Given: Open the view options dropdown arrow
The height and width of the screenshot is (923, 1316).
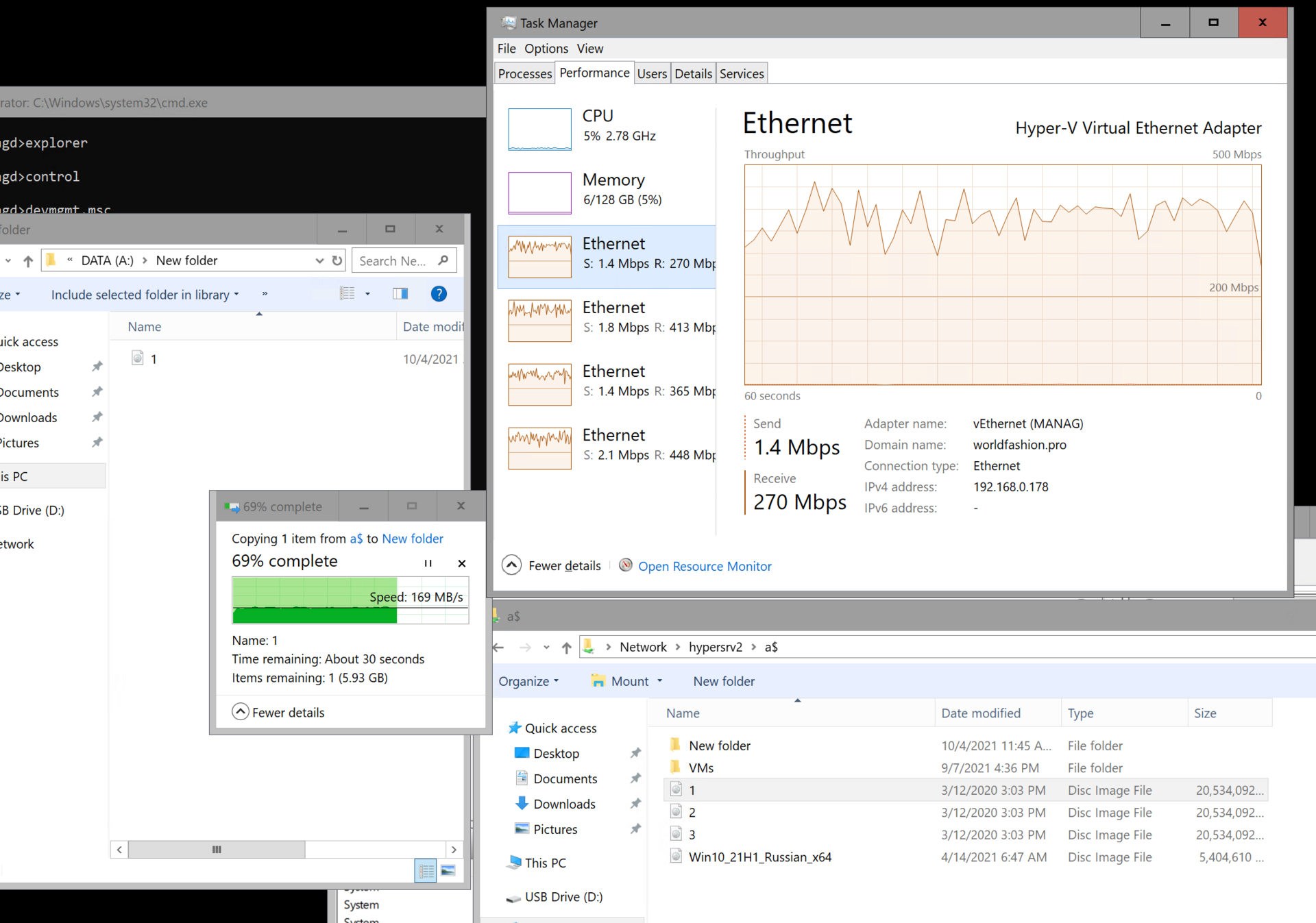Looking at the screenshot, I should 368,294.
